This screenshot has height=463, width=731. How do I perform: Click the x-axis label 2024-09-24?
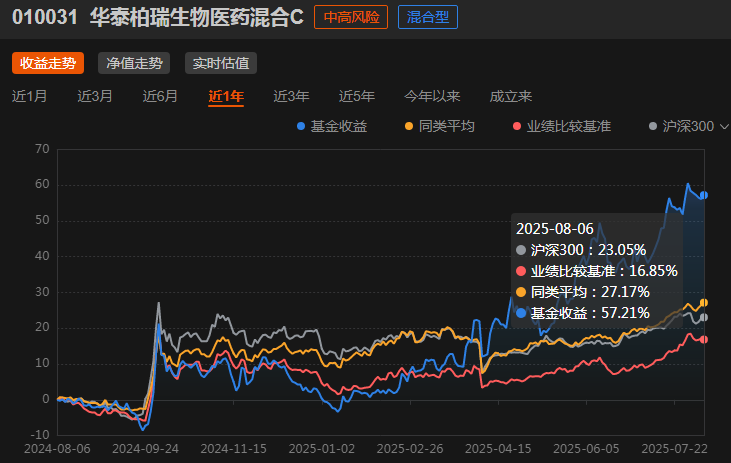point(145,449)
